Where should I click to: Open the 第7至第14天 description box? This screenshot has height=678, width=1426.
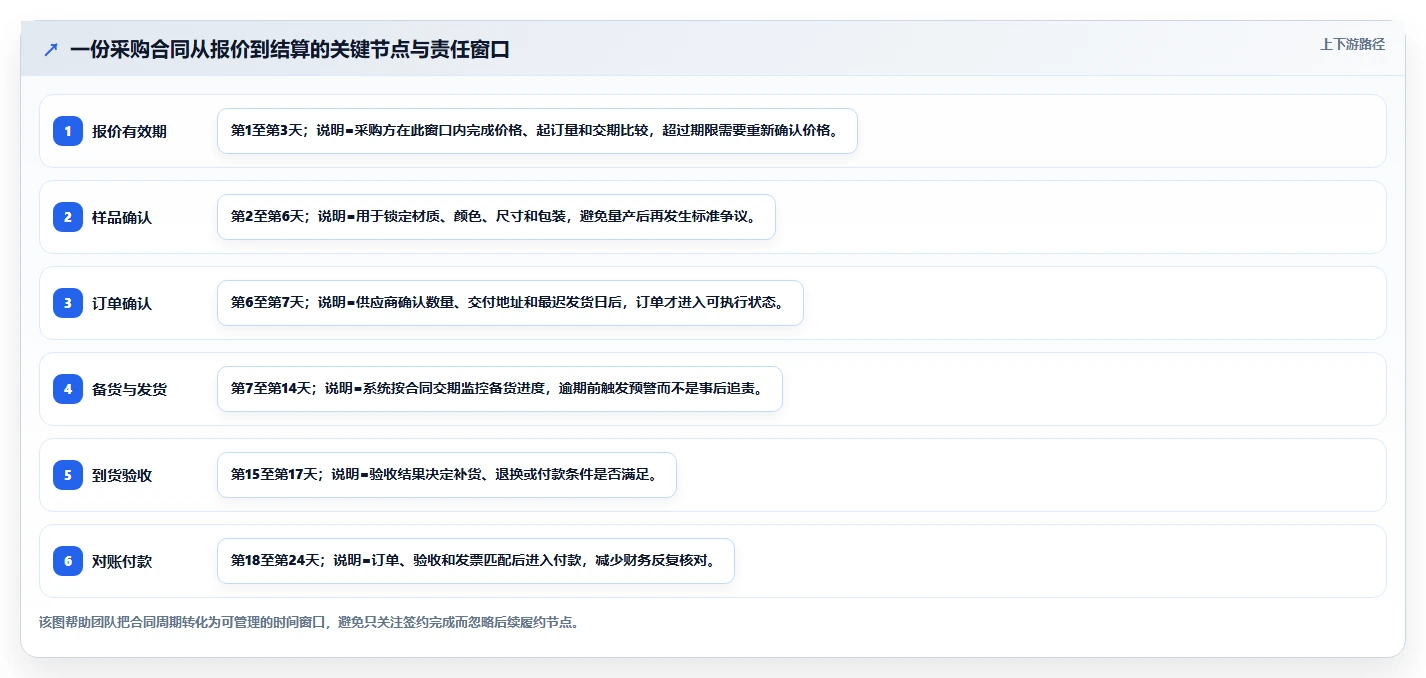coord(499,389)
